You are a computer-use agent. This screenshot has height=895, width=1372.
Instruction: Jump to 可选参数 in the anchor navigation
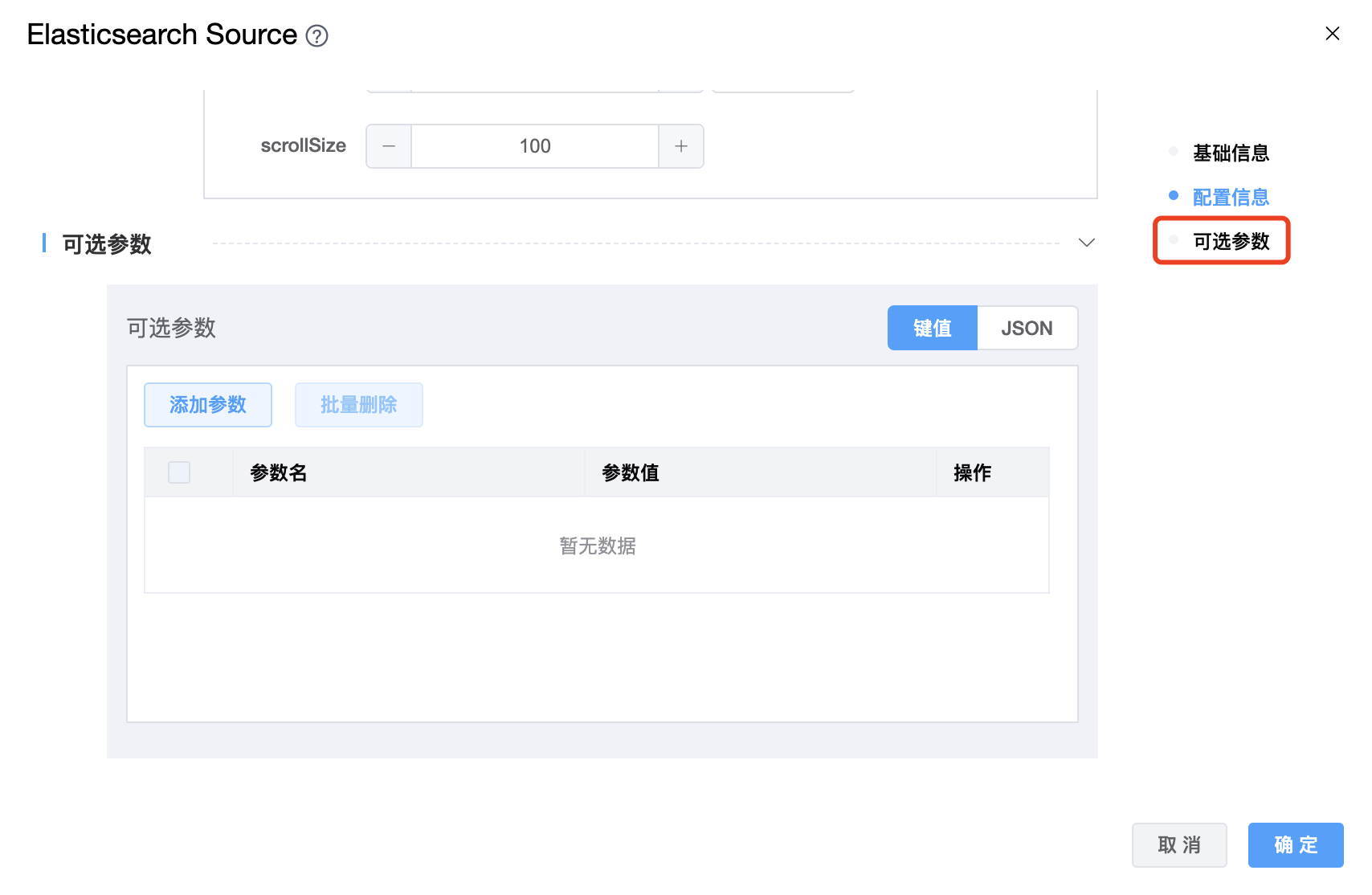(1230, 241)
